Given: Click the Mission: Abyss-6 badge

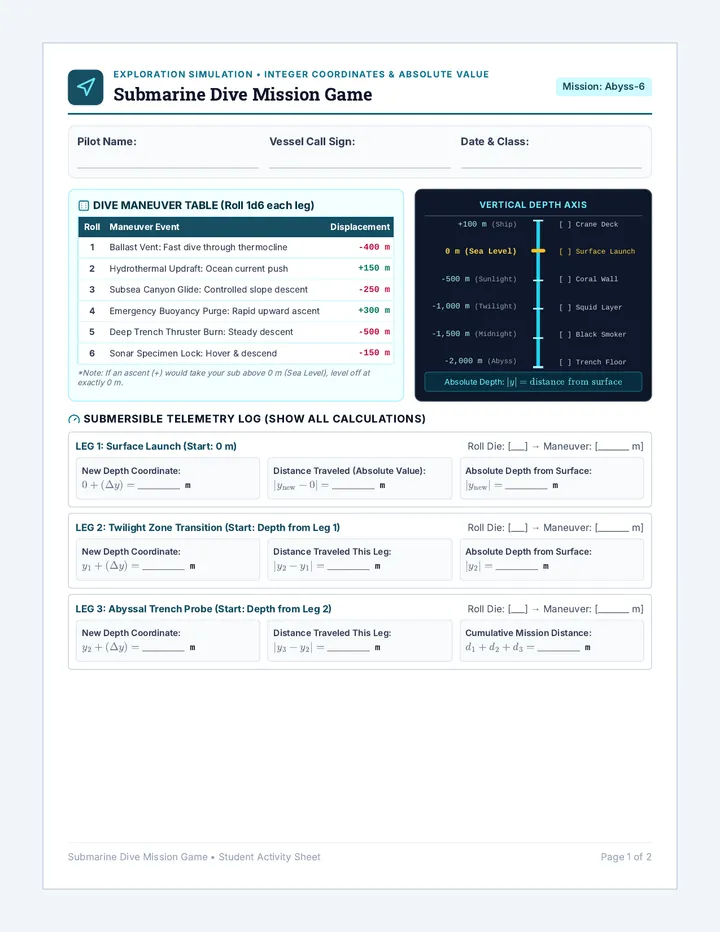Looking at the screenshot, I should pos(603,87).
